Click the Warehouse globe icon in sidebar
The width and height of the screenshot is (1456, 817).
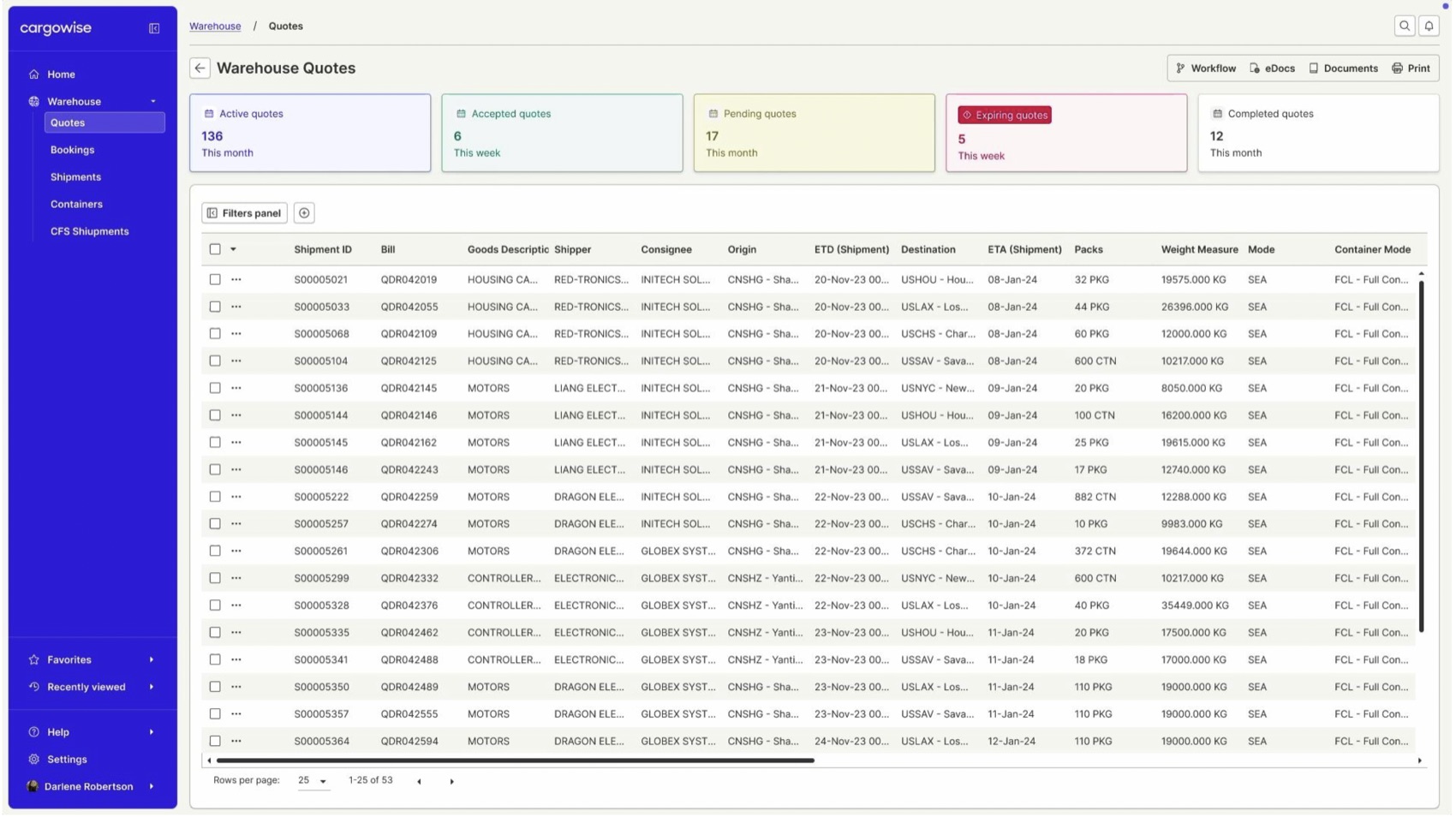pyautogui.click(x=34, y=101)
